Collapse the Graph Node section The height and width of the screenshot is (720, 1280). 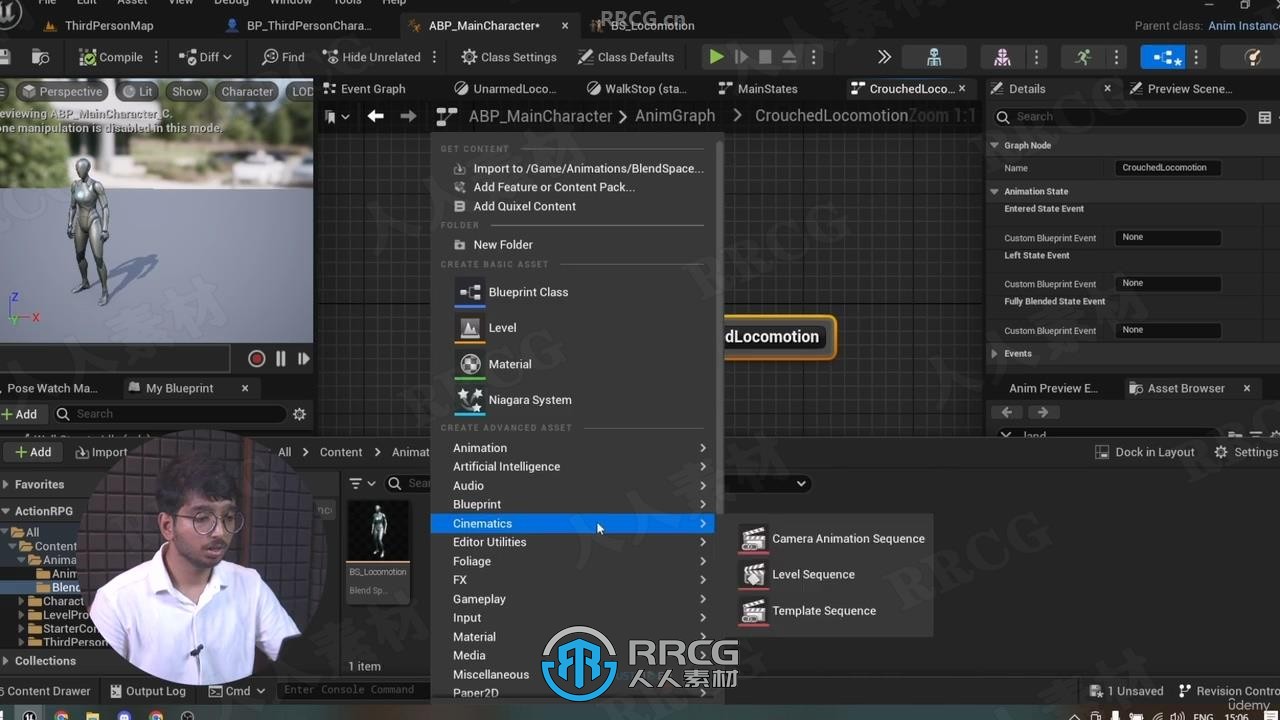[995, 145]
